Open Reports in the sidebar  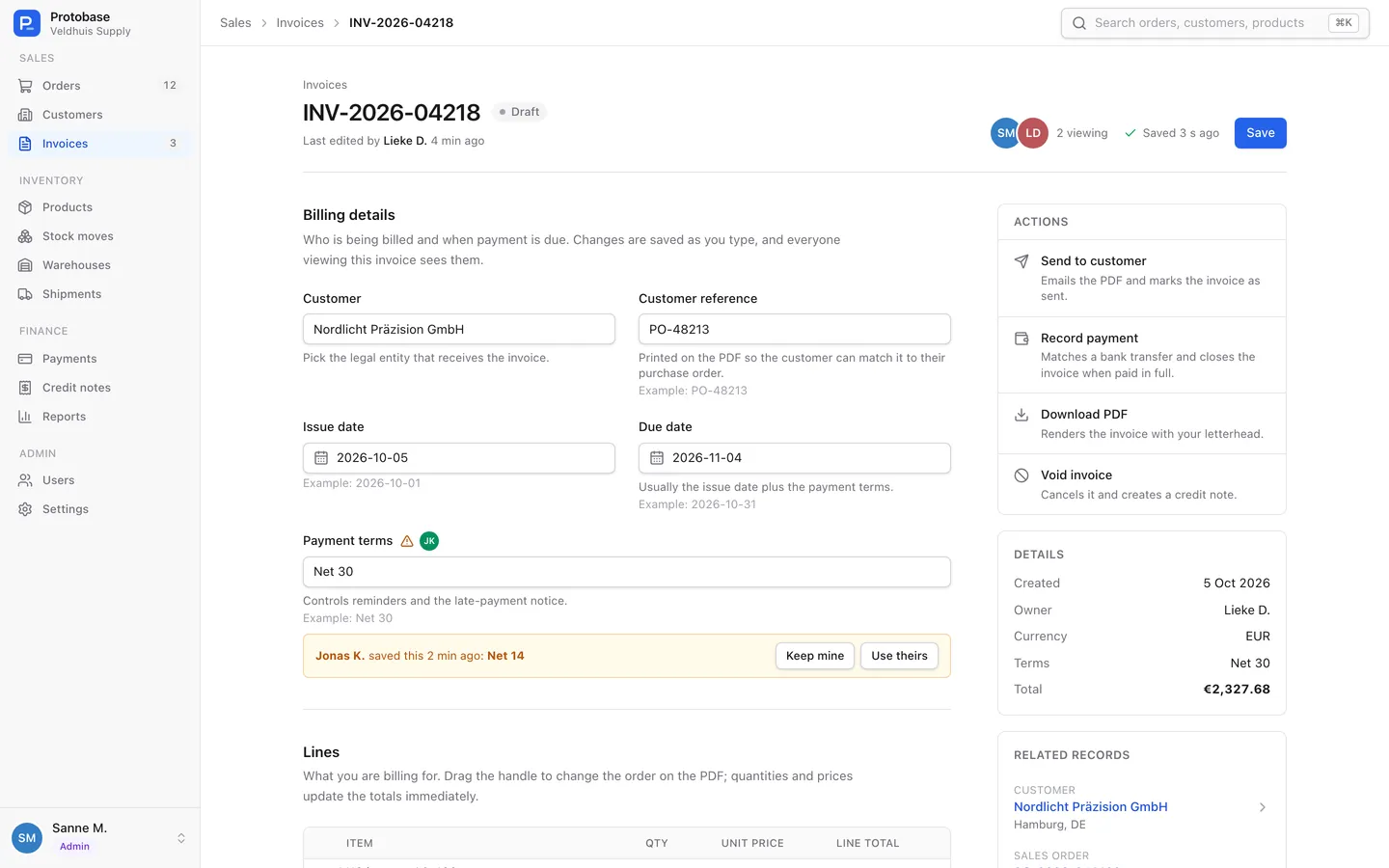click(x=100, y=417)
